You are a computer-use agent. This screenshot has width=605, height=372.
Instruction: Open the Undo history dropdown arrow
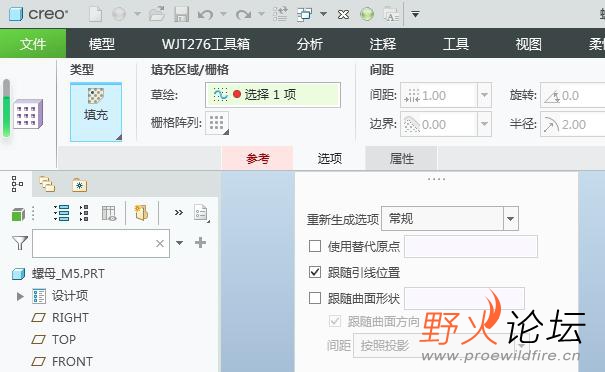click(x=223, y=14)
